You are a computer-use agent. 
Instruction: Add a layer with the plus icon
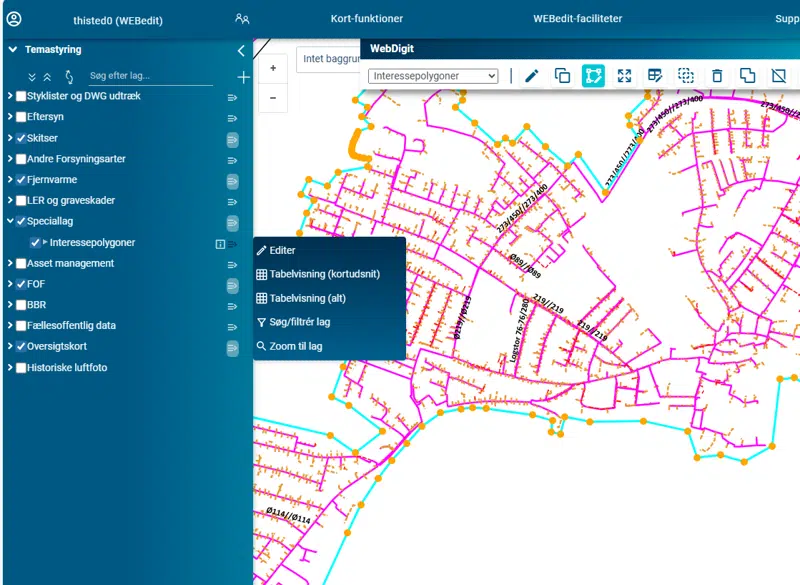[243, 77]
